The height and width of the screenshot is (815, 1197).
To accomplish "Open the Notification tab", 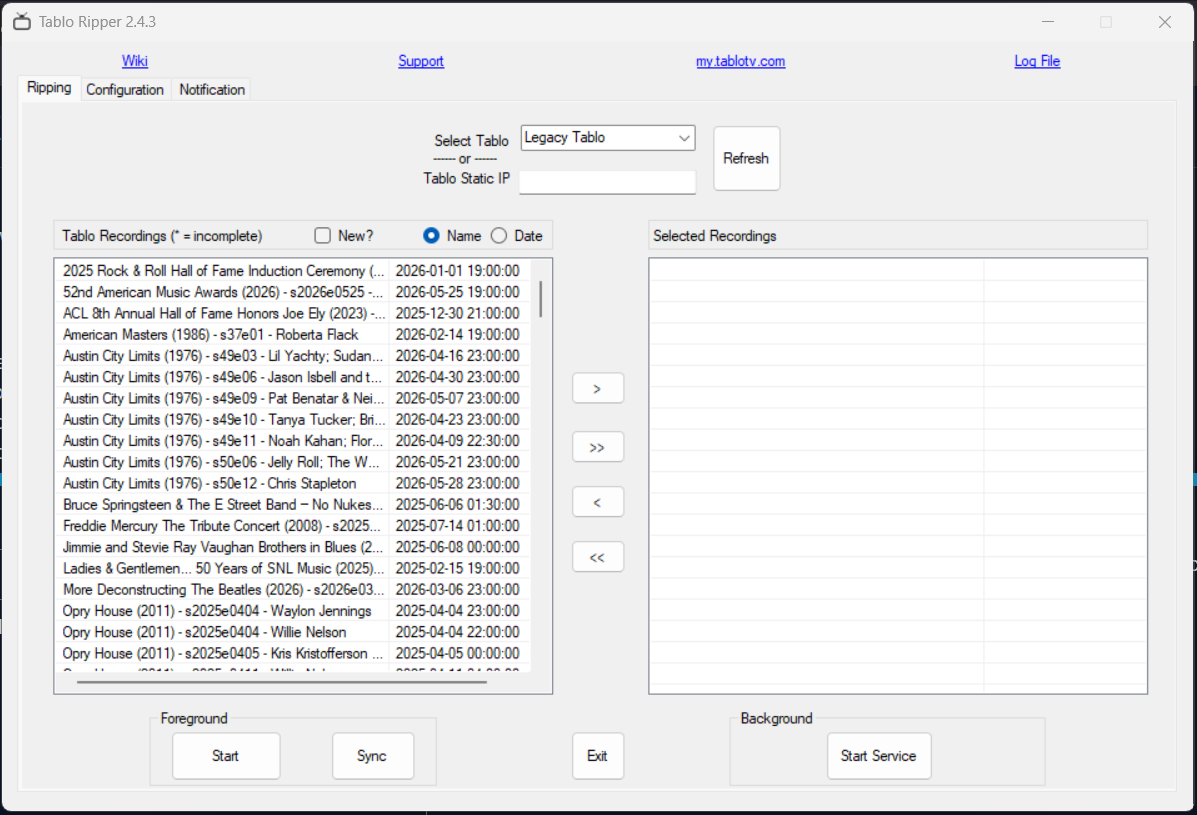I will [211, 89].
